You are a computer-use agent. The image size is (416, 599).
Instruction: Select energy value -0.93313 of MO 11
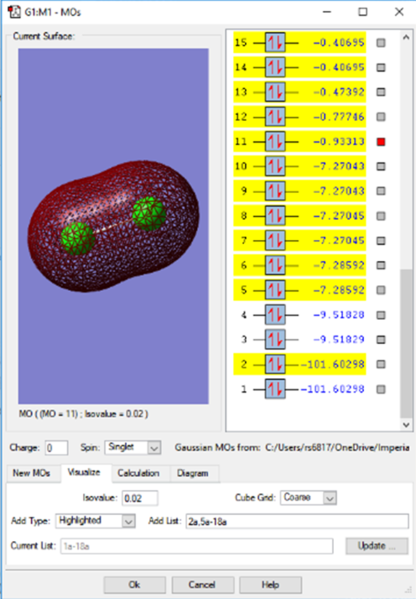coord(339,142)
